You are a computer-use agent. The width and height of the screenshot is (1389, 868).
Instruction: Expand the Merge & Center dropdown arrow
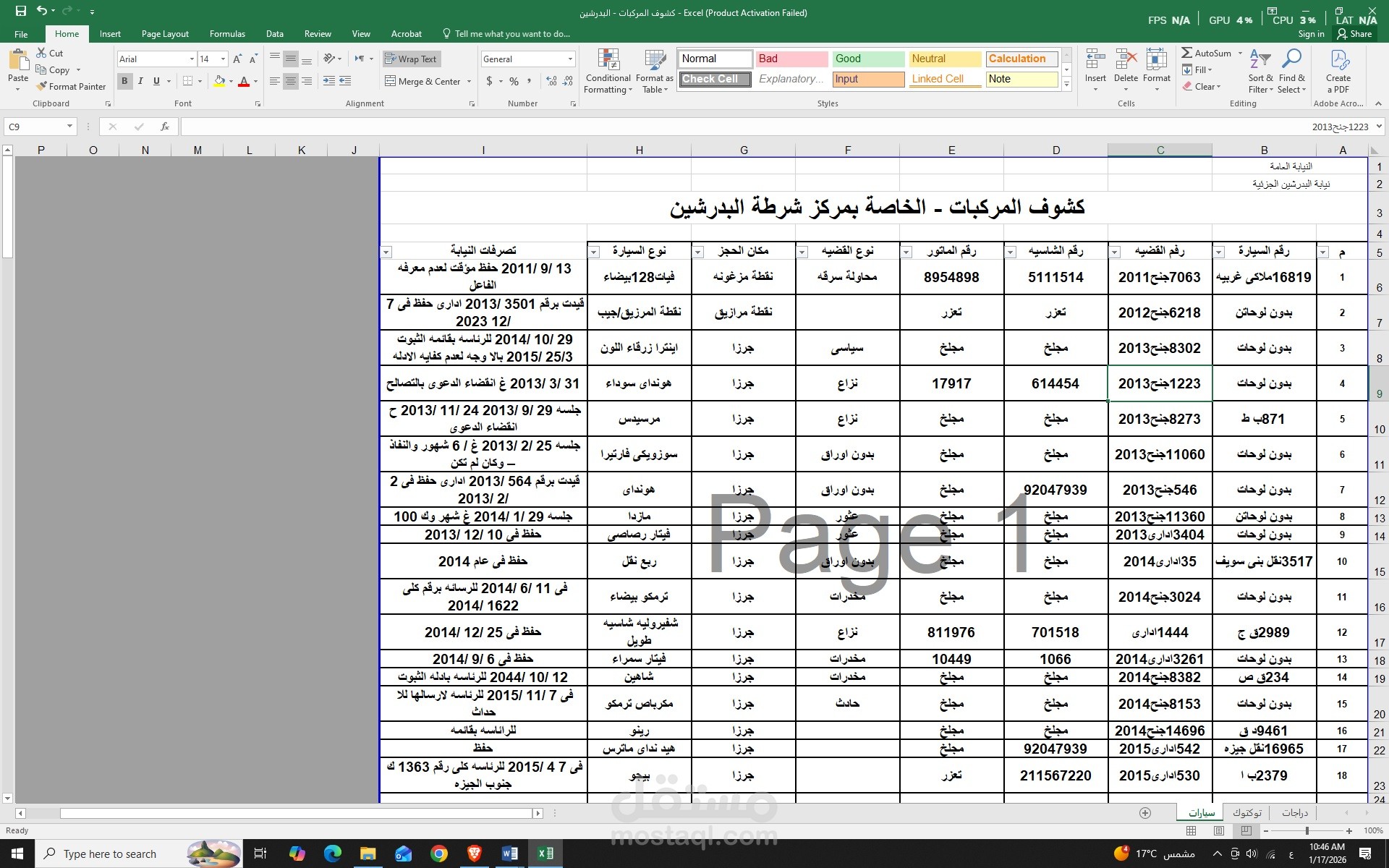click(470, 81)
